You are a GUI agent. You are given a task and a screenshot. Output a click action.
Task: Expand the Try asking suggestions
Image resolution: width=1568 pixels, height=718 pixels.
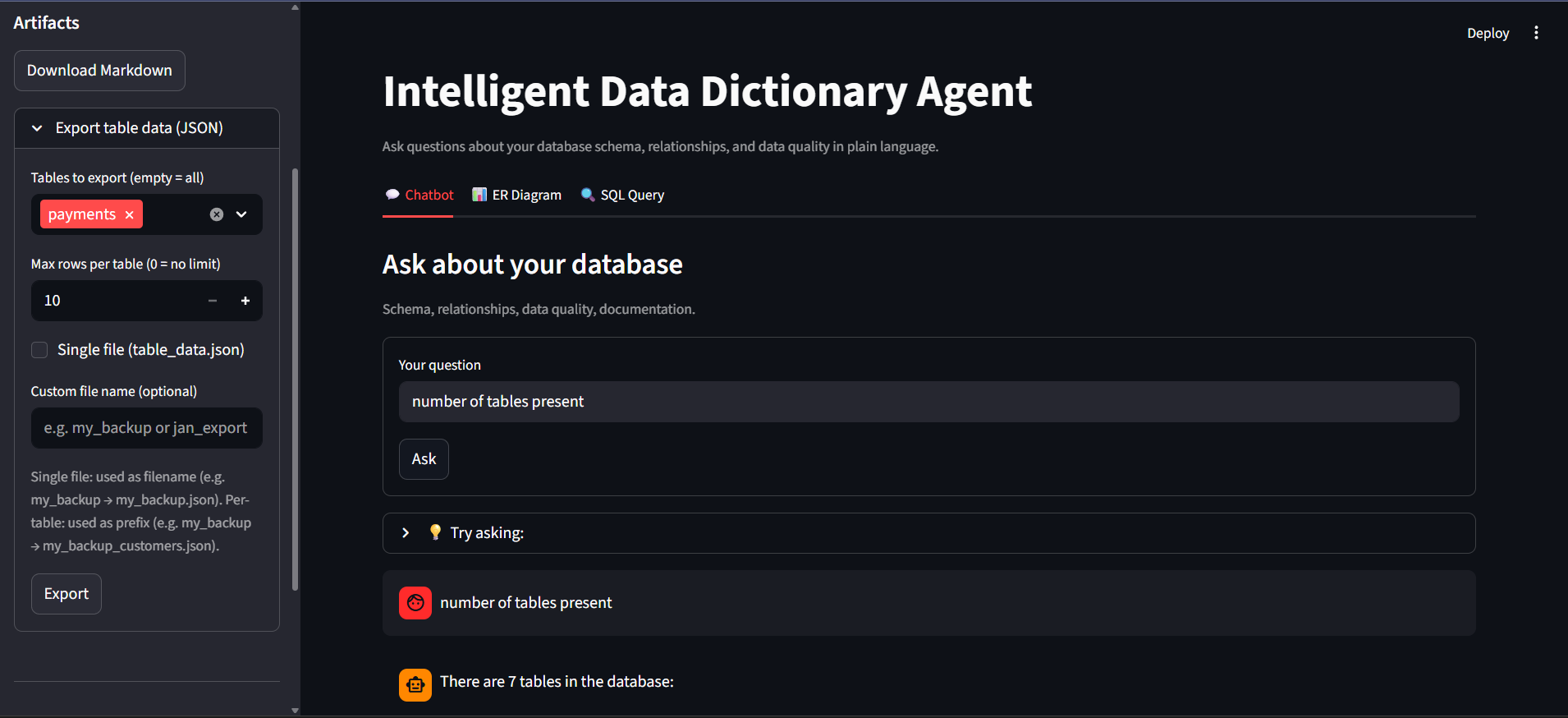928,533
